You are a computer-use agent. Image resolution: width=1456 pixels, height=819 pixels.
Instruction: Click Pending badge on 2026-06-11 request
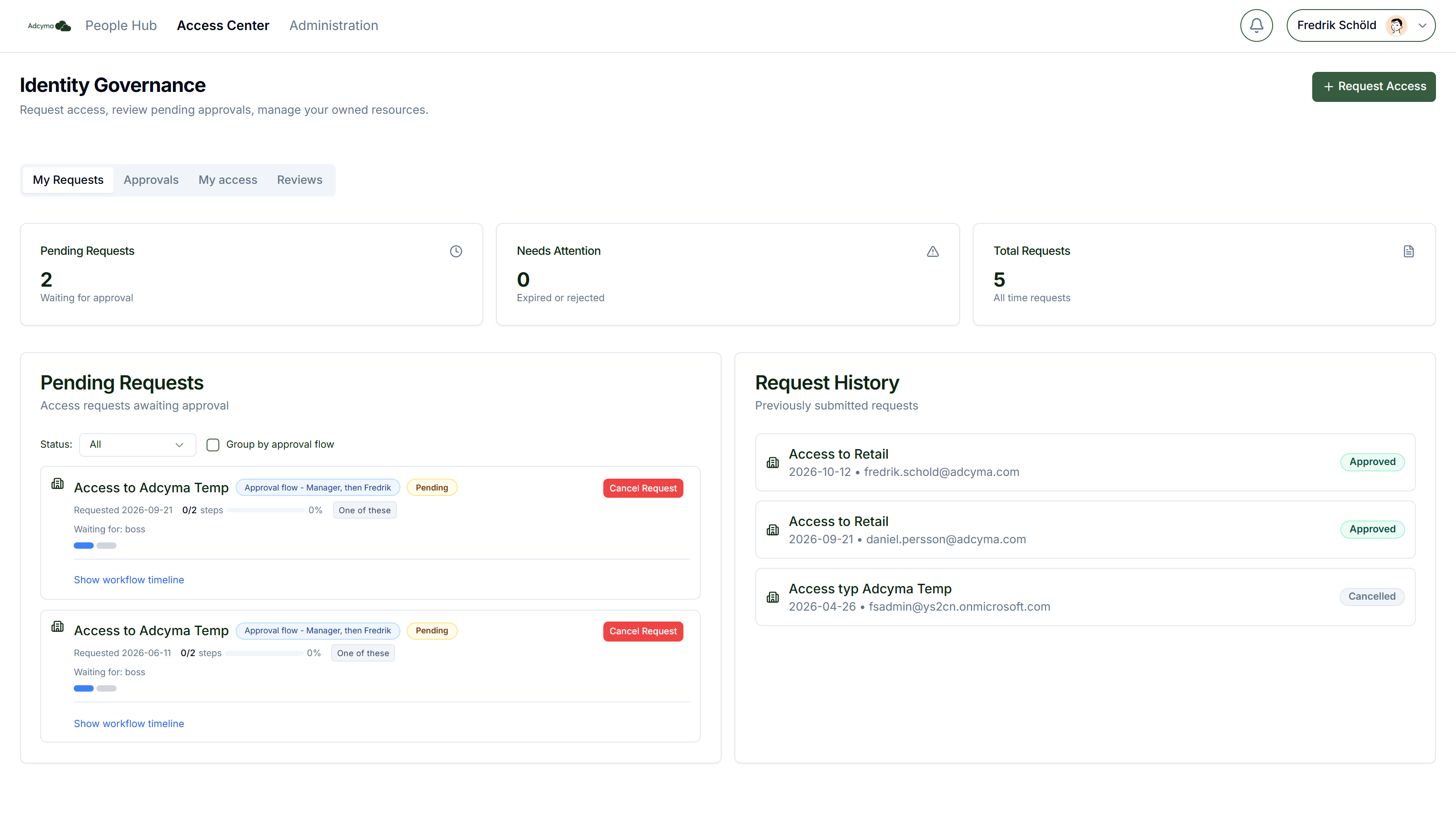432,631
